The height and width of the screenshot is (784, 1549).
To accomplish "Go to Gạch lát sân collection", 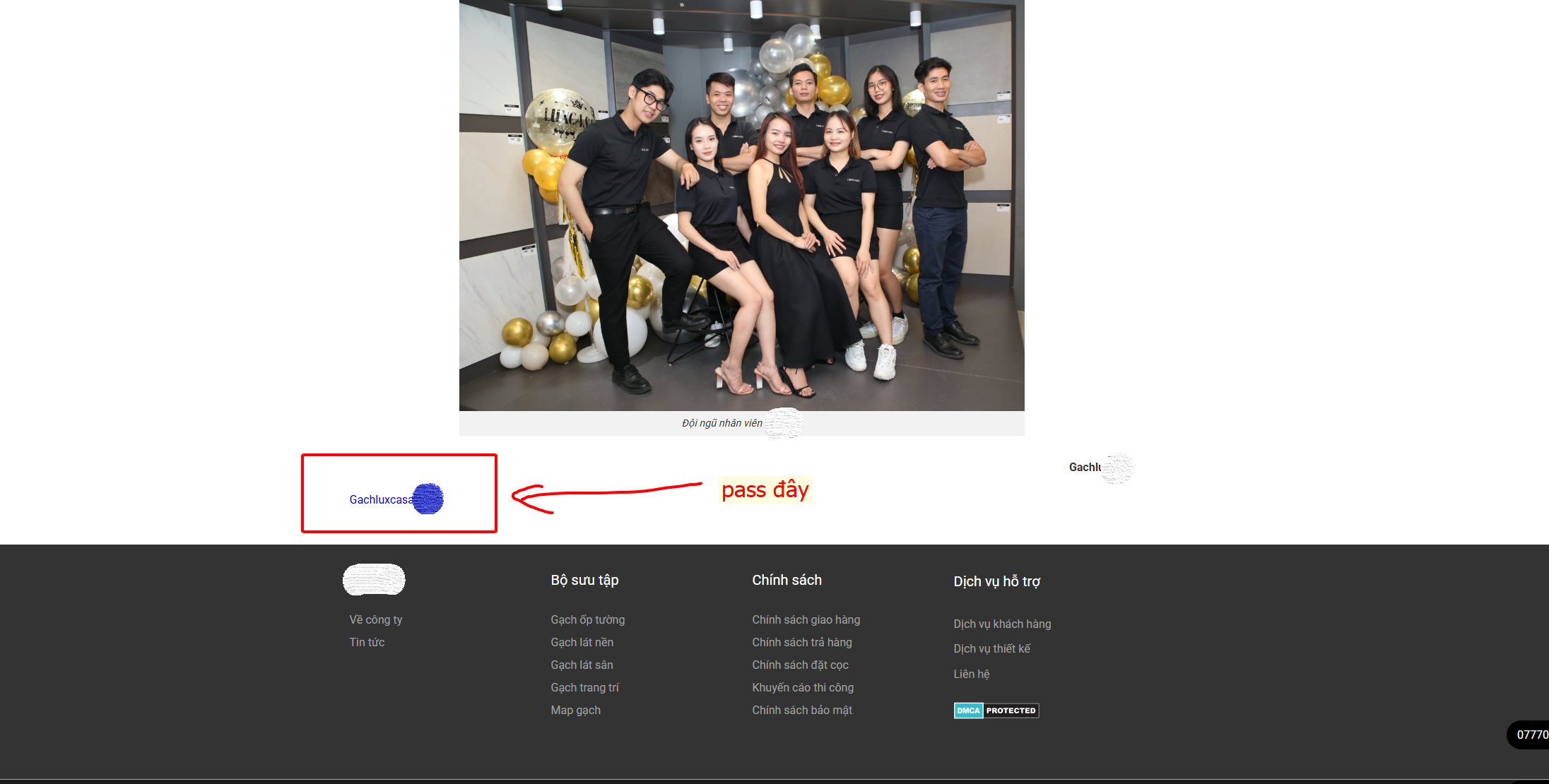I will point(582,665).
